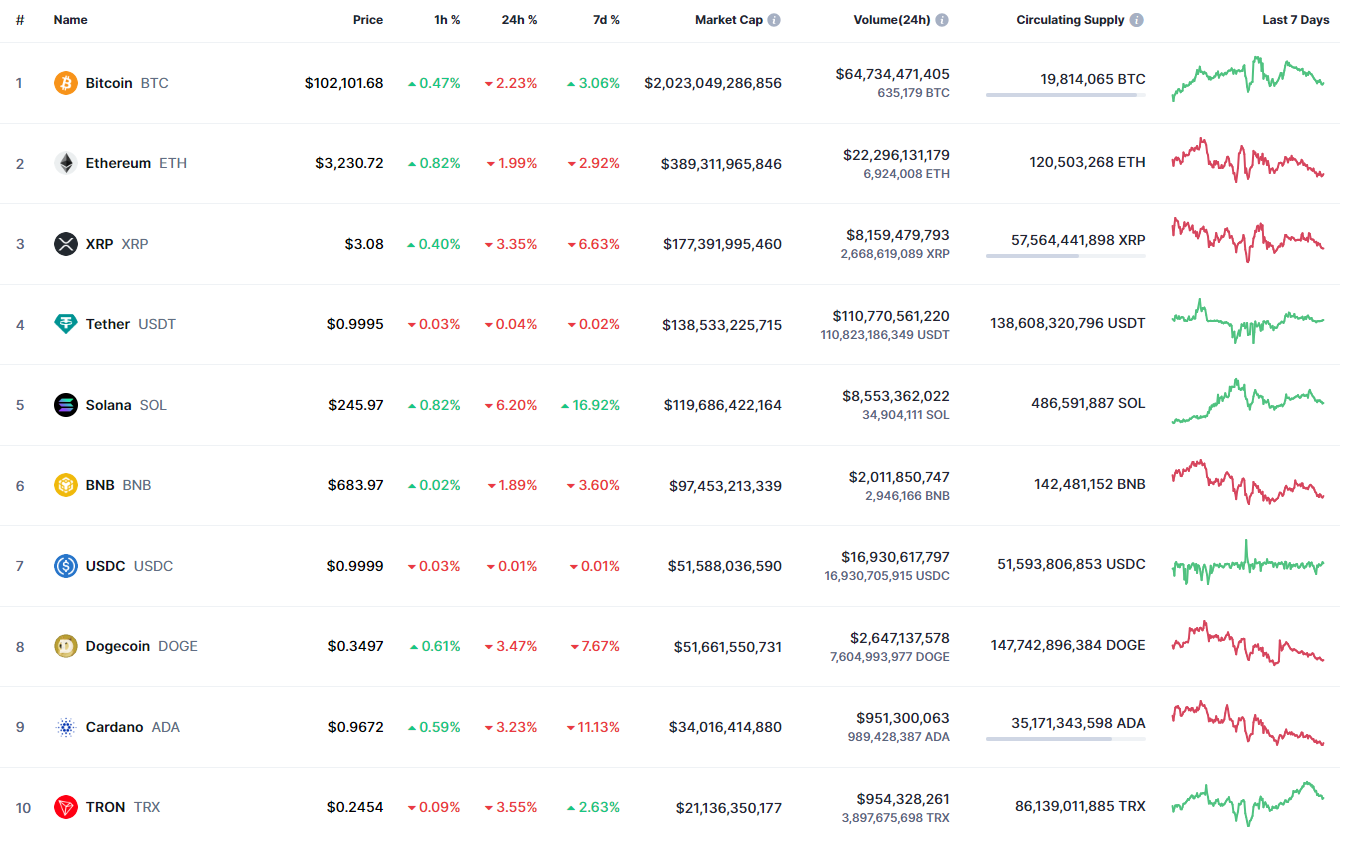This screenshot has width=1347, height=844.
Task: Sort by the 24h % column header
Action: tap(519, 20)
